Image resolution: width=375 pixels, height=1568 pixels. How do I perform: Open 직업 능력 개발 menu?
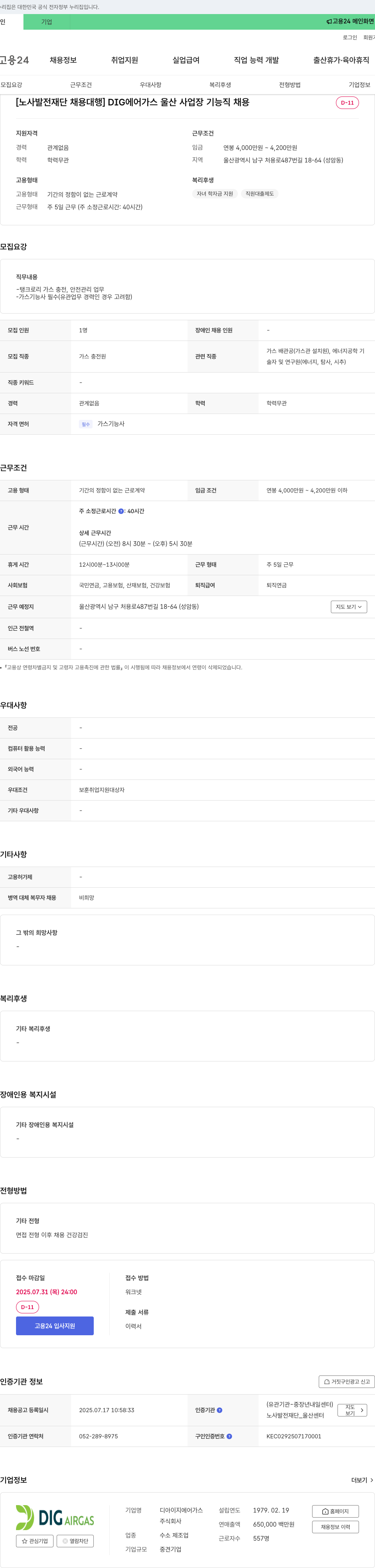(256, 60)
